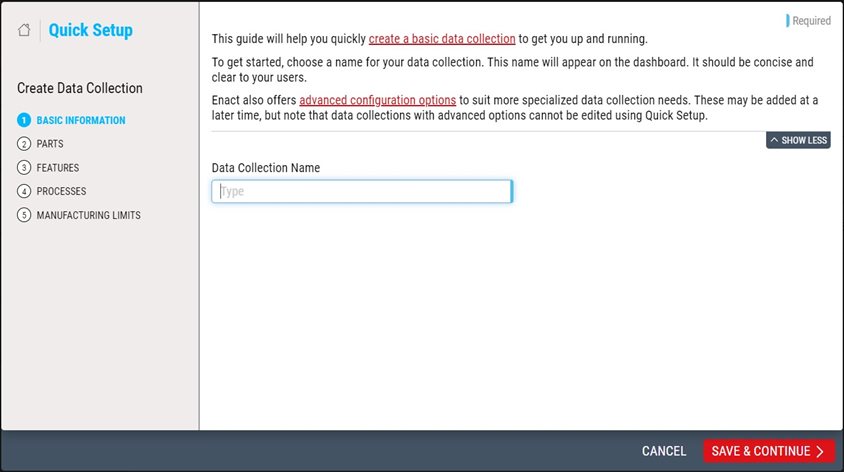Open the Features step
Image resolution: width=844 pixels, height=472 pixels.
(x=48, y=167)
